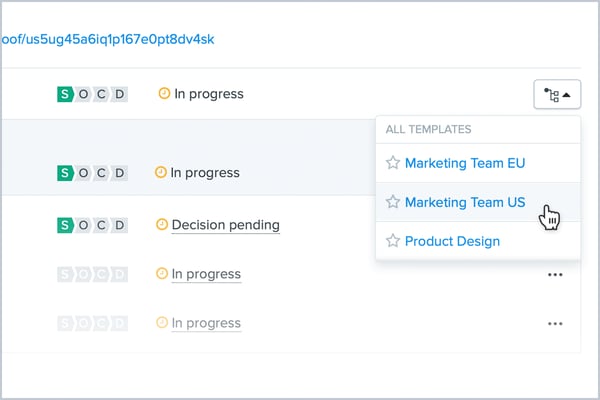The width and height of the screenshot is (600, 400).
Task: Toggle the D stage badge in first row
Action: (120, 94)
